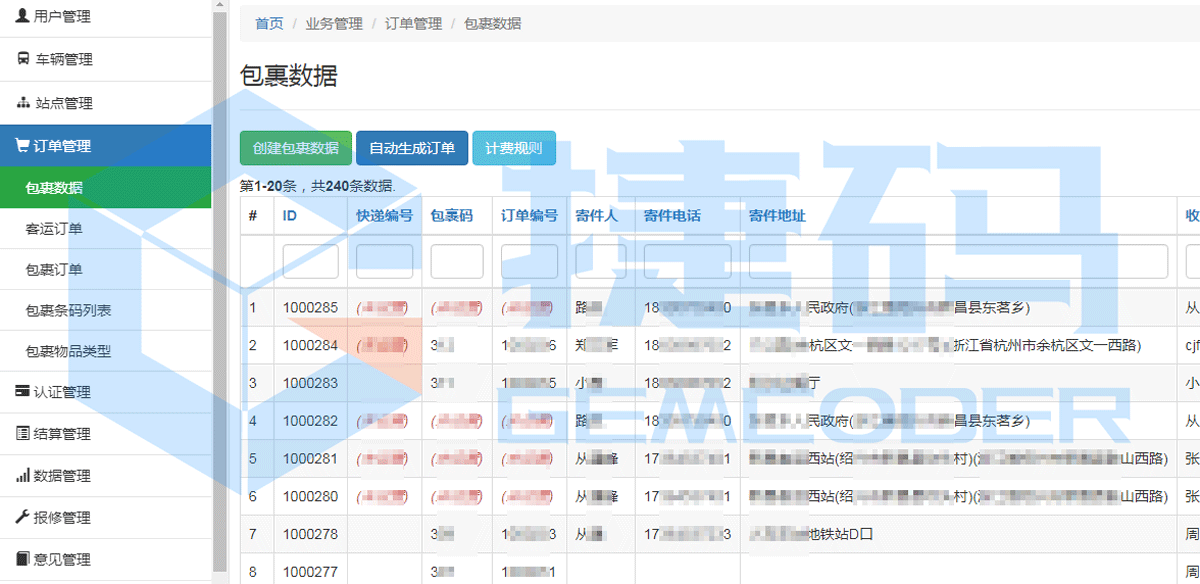Open 包裹条码列表 in sidebar

68,311
